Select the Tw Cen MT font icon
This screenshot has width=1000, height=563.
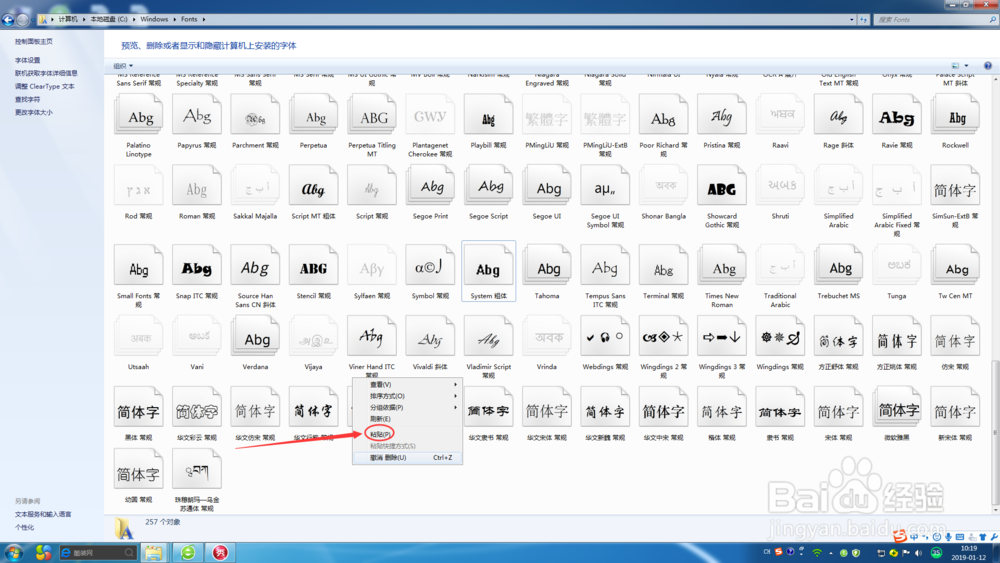(955, 265)
